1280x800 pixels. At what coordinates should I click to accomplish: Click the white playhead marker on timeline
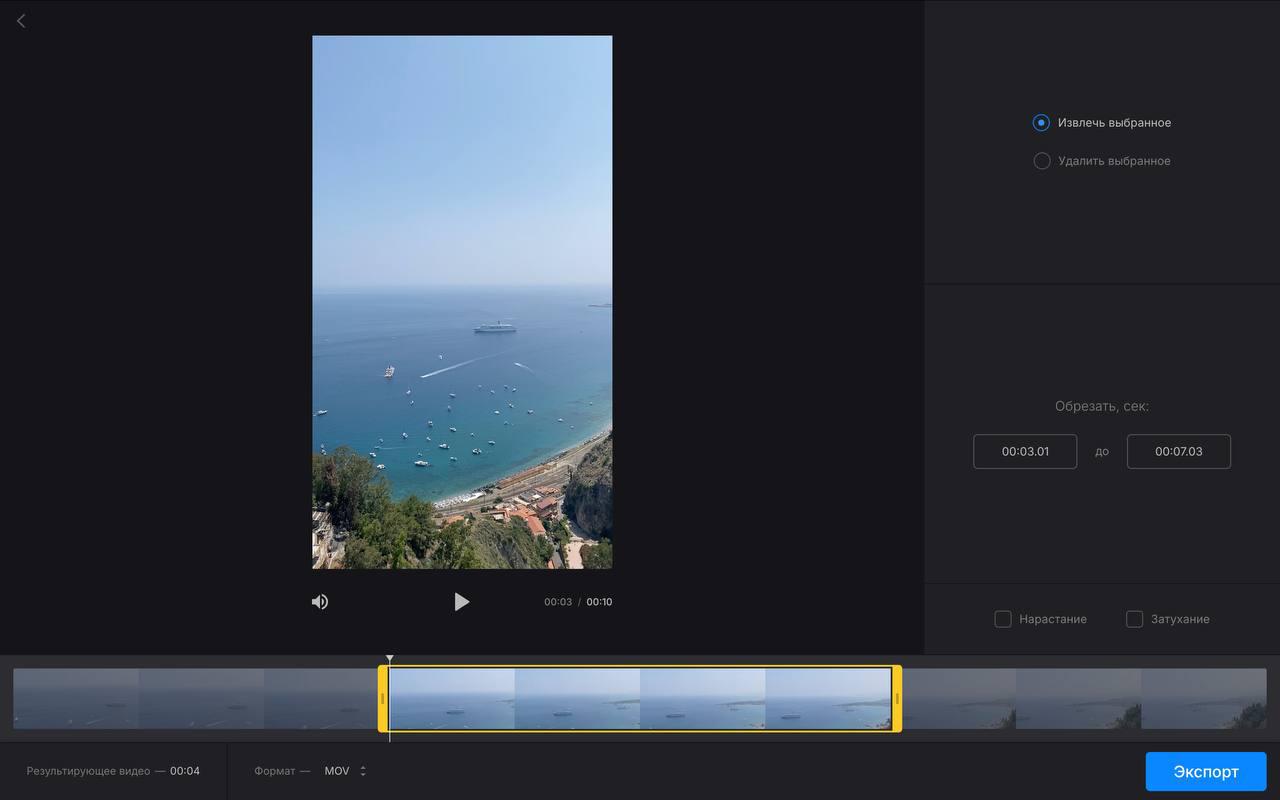click(x=390, y=660)
